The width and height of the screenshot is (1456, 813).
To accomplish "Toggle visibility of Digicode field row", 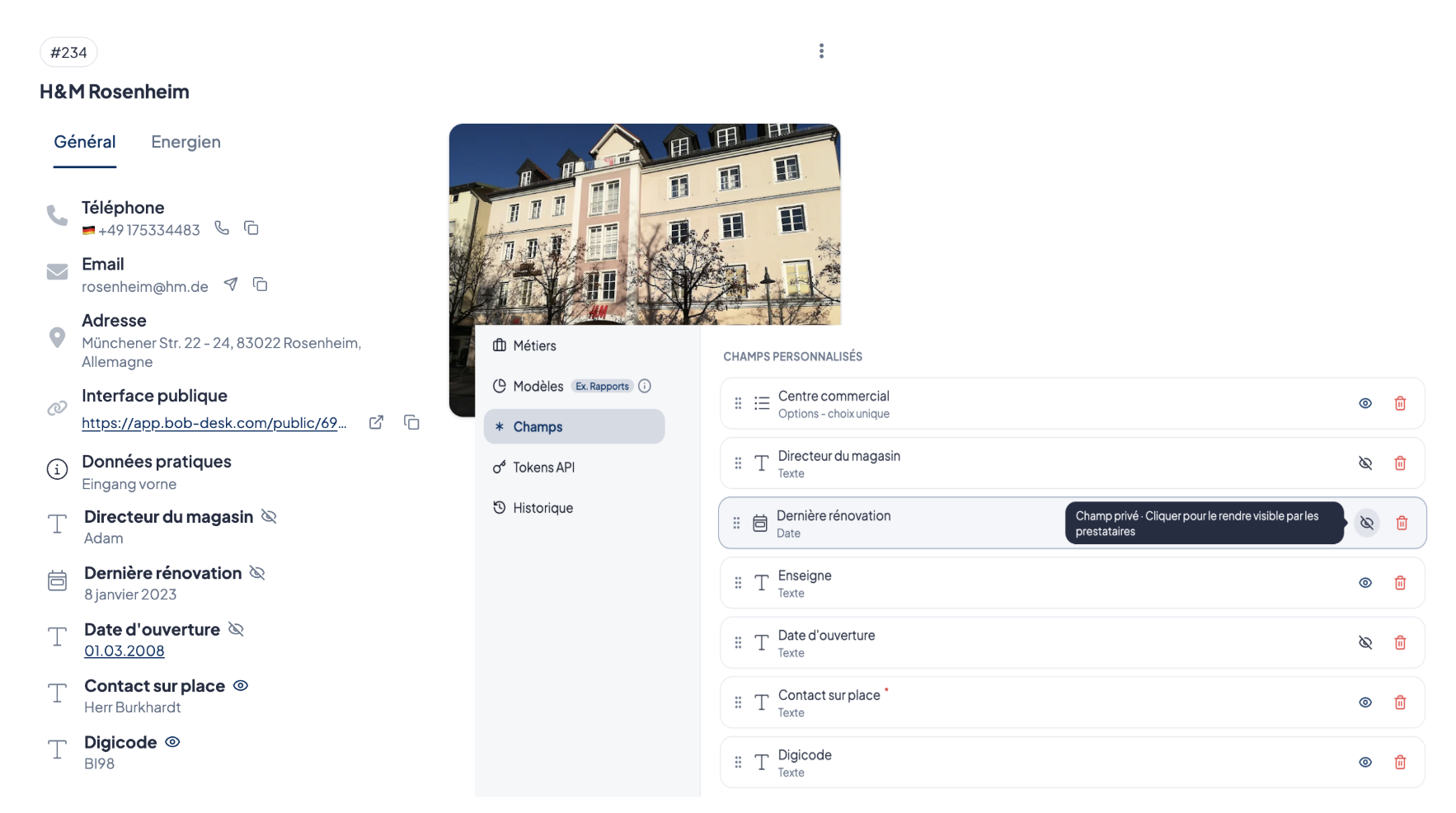I will [x=1365, y=762].
